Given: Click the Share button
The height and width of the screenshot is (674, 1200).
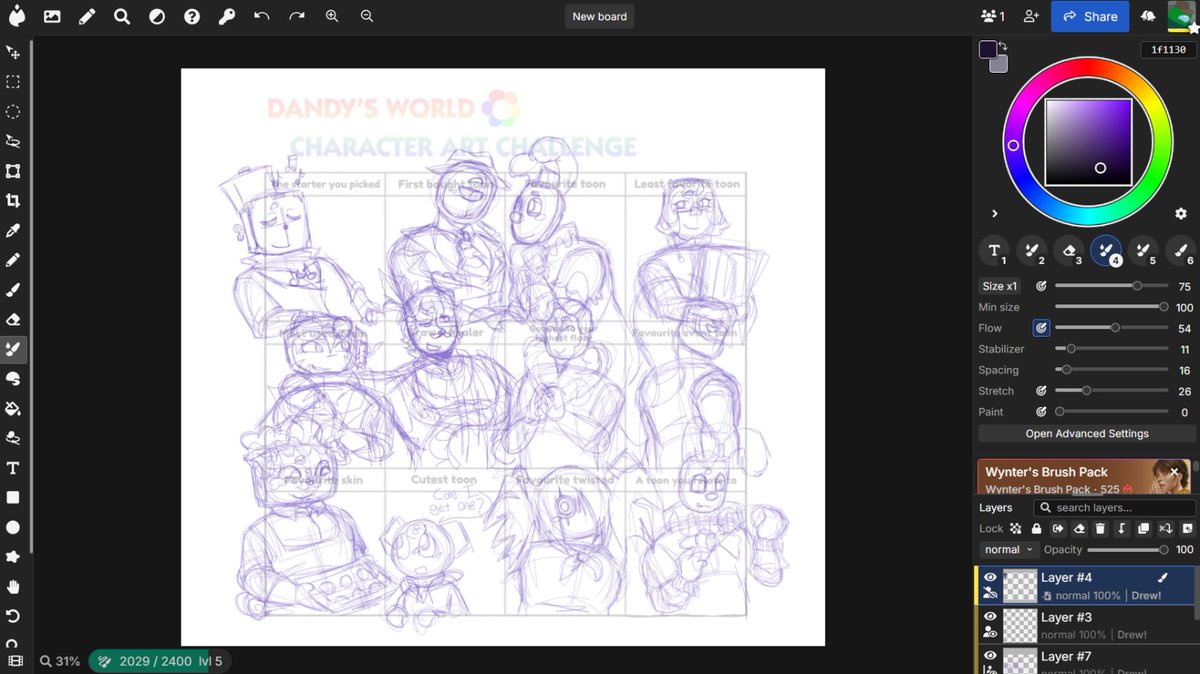Looking at the screenshot, I should coord(1090,17).
